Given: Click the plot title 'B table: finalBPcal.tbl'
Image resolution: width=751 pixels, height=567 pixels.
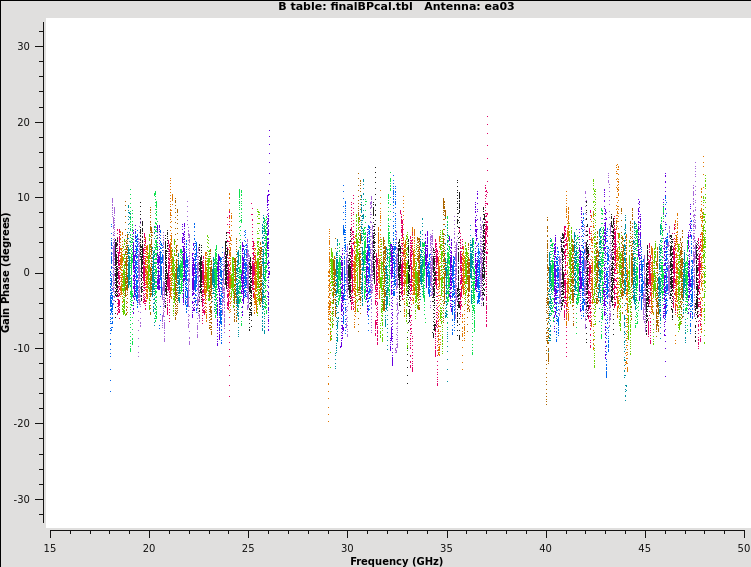Looking at the screenshot, I should (x=345, y=6).
